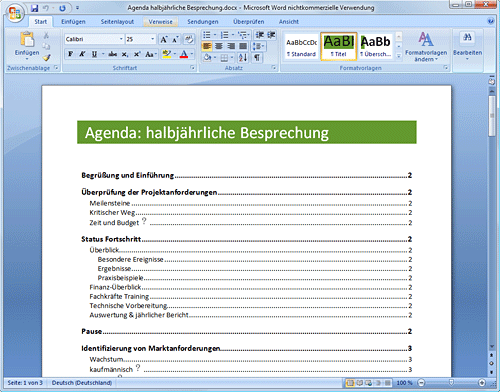Viewport: 500px width, 392px height.
Task: Click Seite: 1 von 3 status
Action: pyautogui.click(x=25, y=383)
